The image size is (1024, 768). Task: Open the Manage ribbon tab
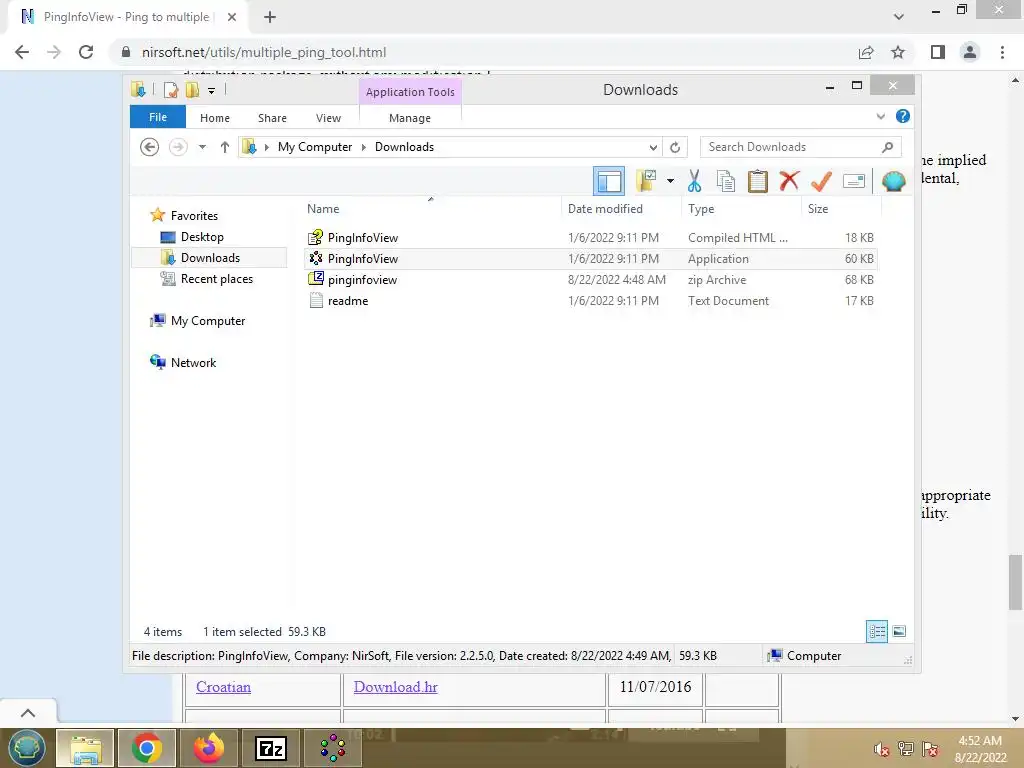pyautogui.click(x=410, y=118)
